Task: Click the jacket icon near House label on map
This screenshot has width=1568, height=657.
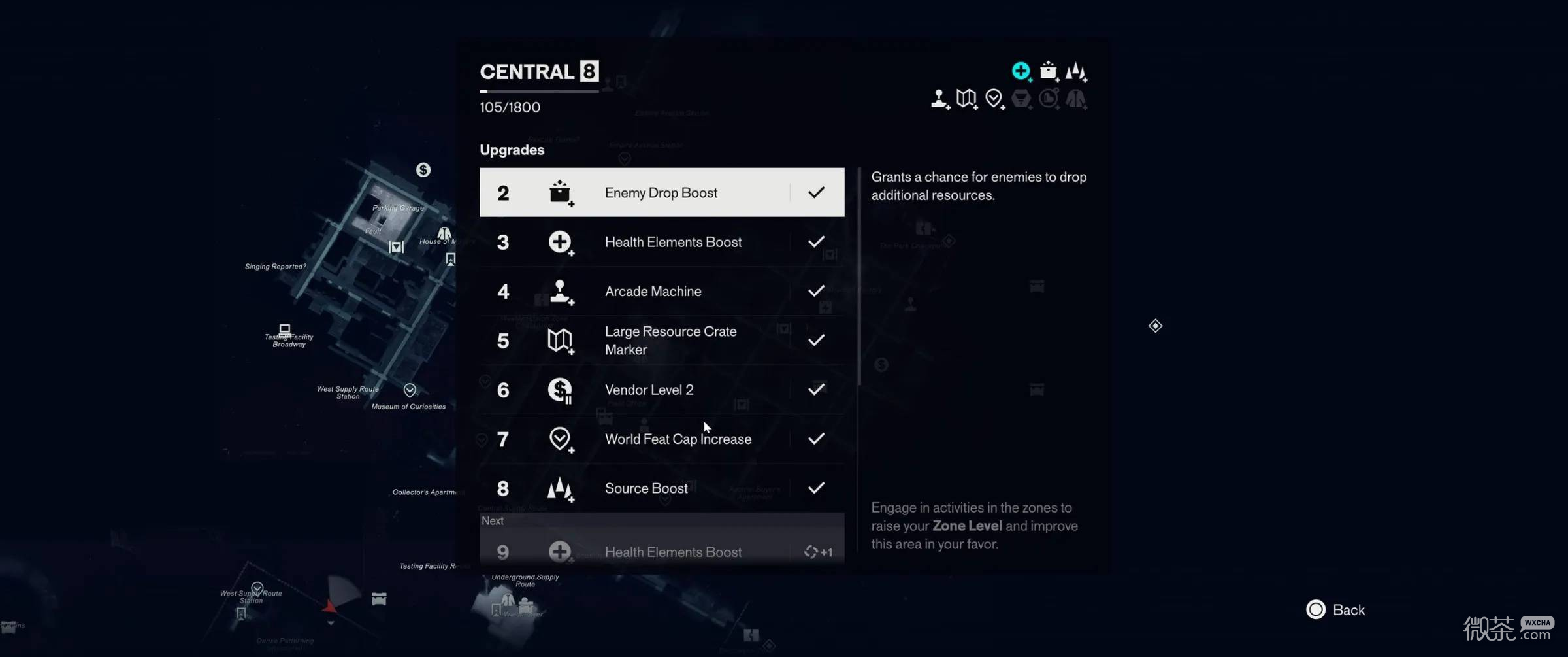Action: coord(444,233)
